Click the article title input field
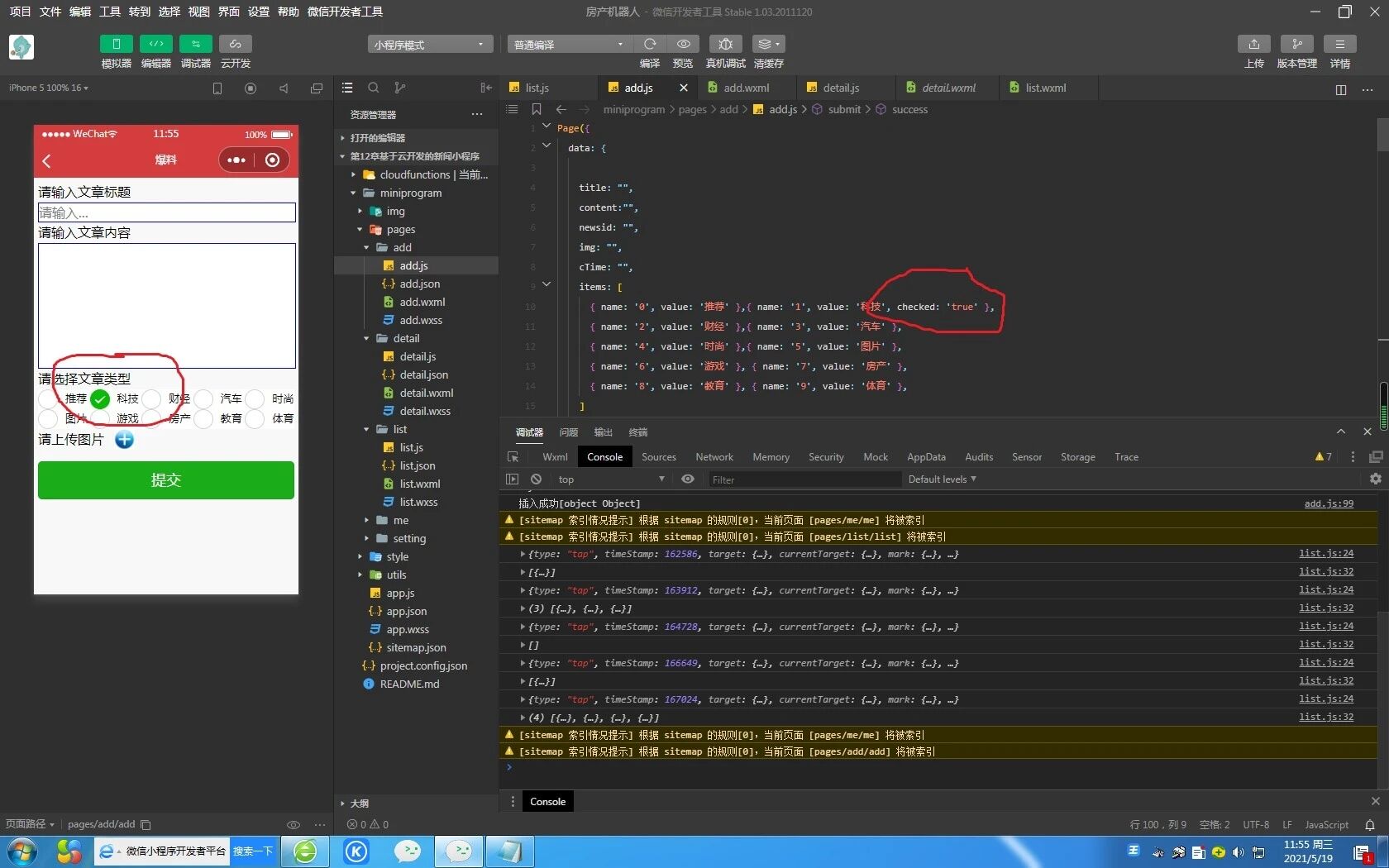This screenshot has width=1389, height=868. pyautogui.click(x=167, y=212)
